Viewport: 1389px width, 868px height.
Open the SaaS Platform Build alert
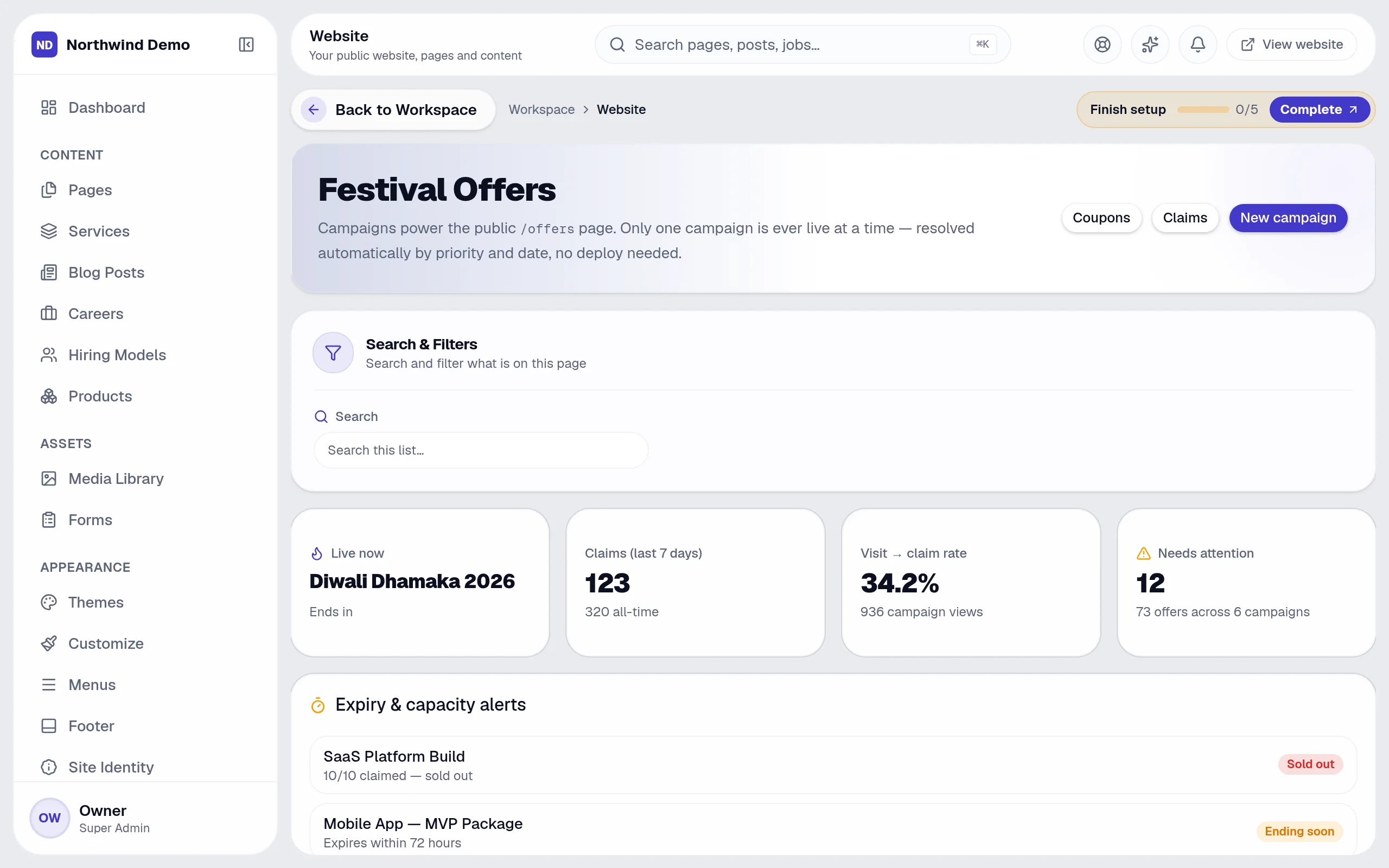pyautogui.click(x=833, y=765)
